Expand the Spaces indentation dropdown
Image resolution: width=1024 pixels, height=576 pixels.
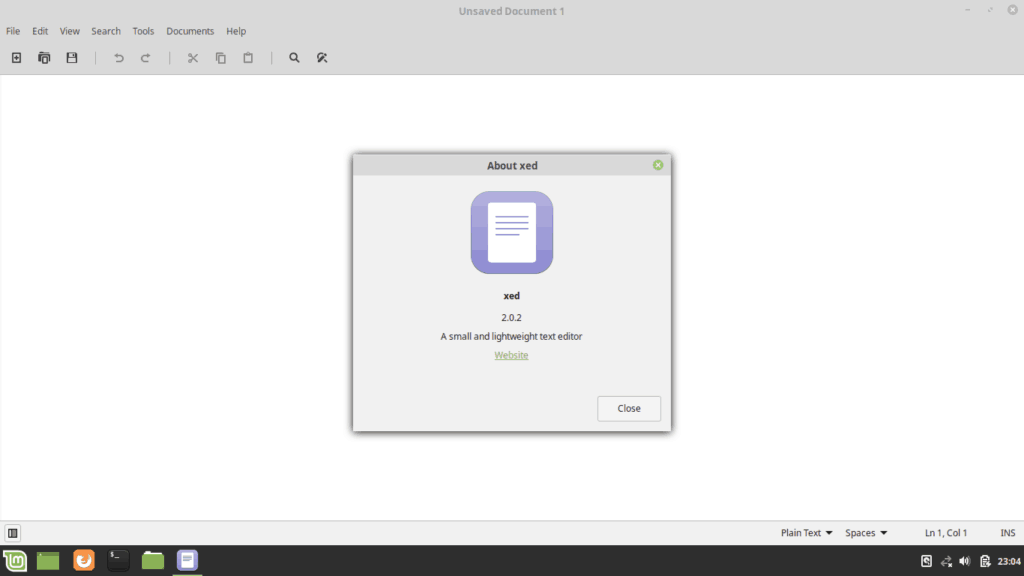pyautogui.click(x=866, y=533)
